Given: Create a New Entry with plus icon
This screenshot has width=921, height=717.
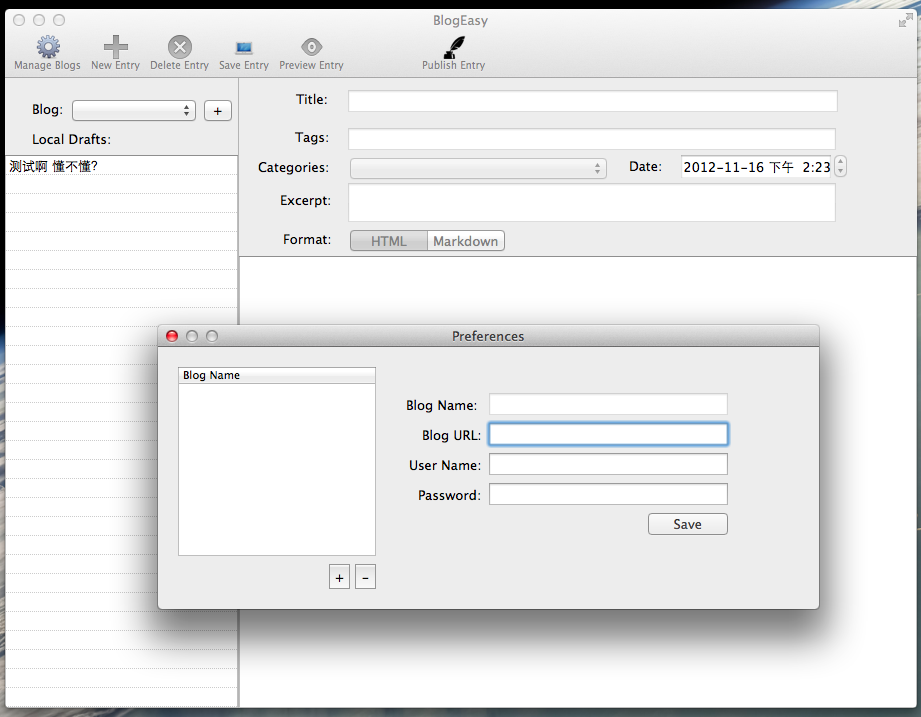Looking at the screenshot, I should pyautogui.click(x=115, y=46).
